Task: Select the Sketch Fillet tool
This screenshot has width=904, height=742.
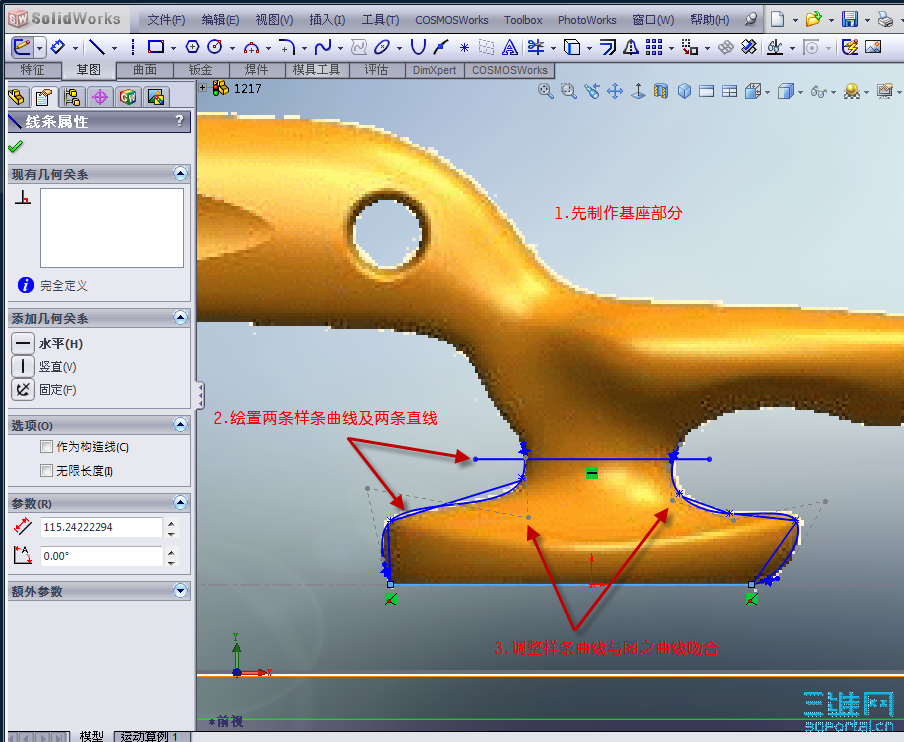Action: pos(287,47)
